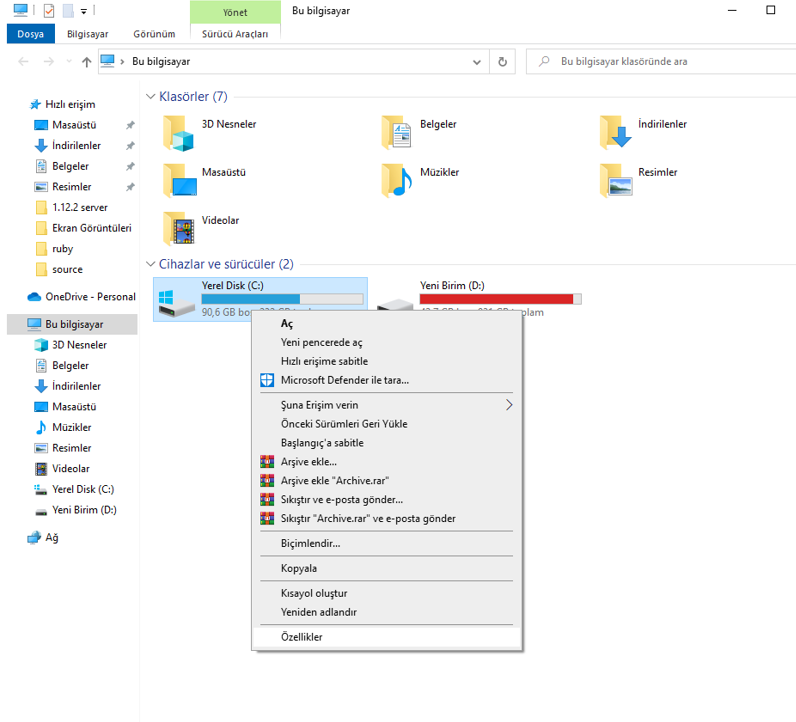Open the 3D Nesneler folder icon
Image resolution: width=796 pixels, height=722 pixels.
(x=178, y=133)
